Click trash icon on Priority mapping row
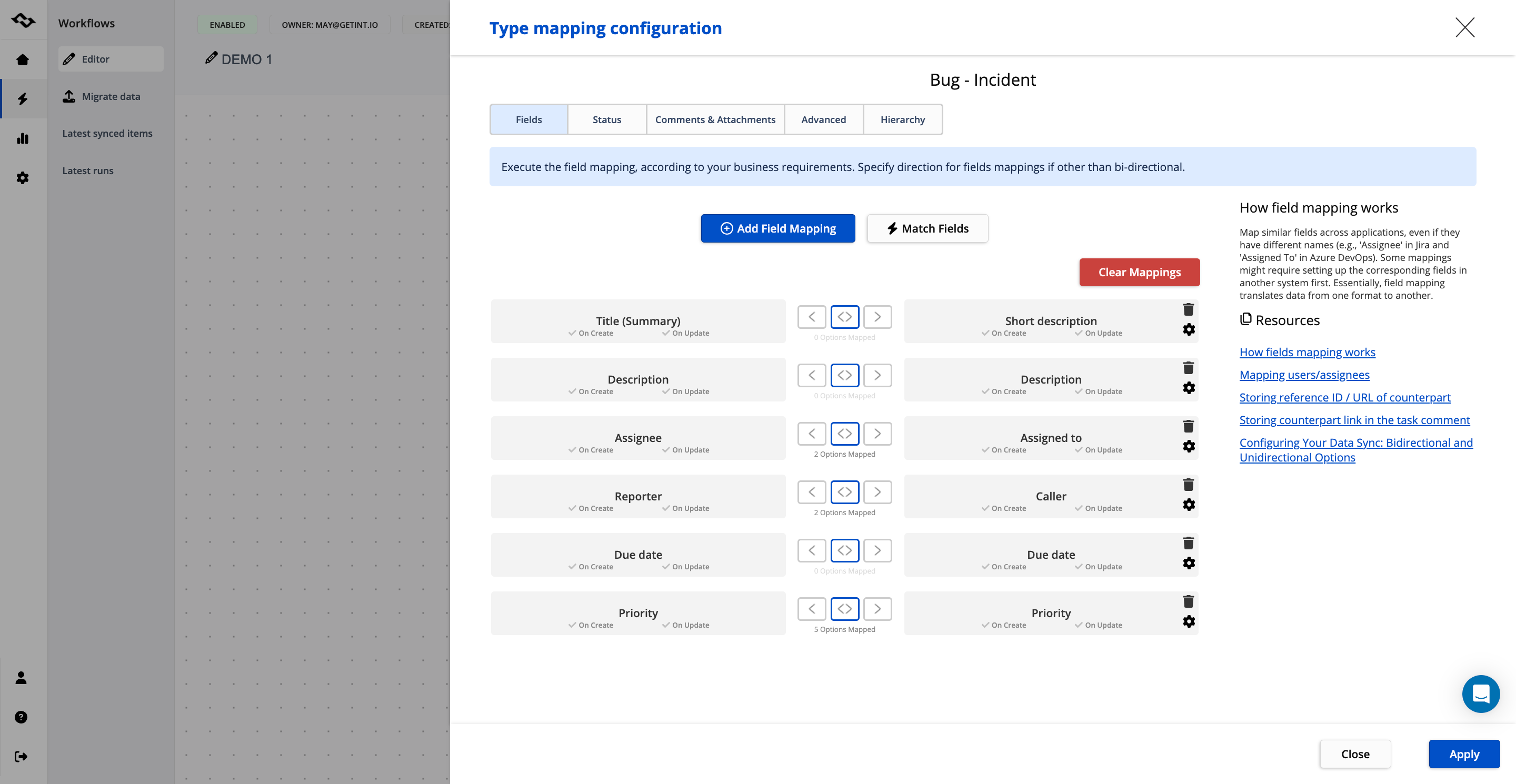This screenshot has height=784, width=1516. click(1188, 601)
